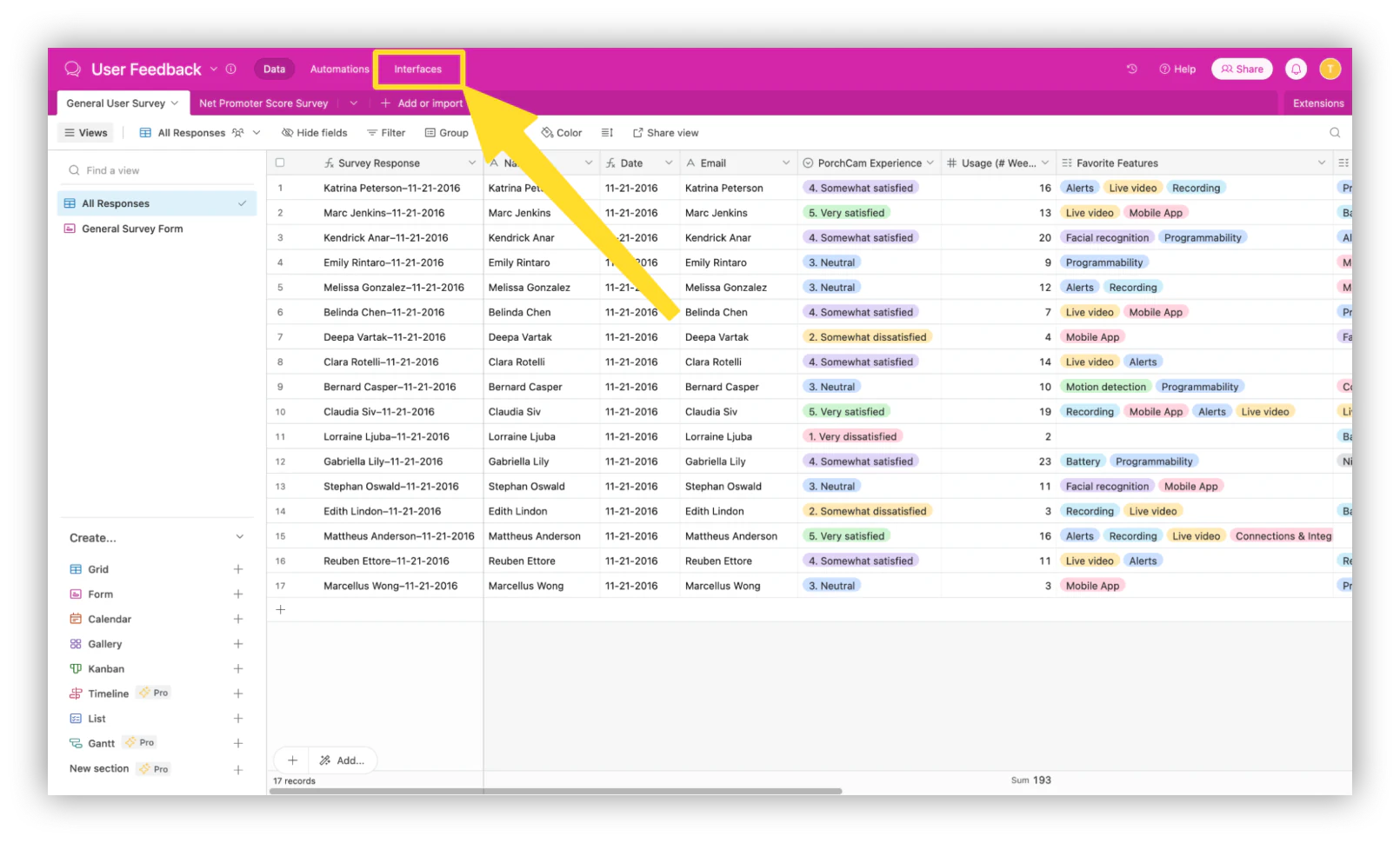
Task: Toggle the Views sidebar button
Action: point(85,133)
